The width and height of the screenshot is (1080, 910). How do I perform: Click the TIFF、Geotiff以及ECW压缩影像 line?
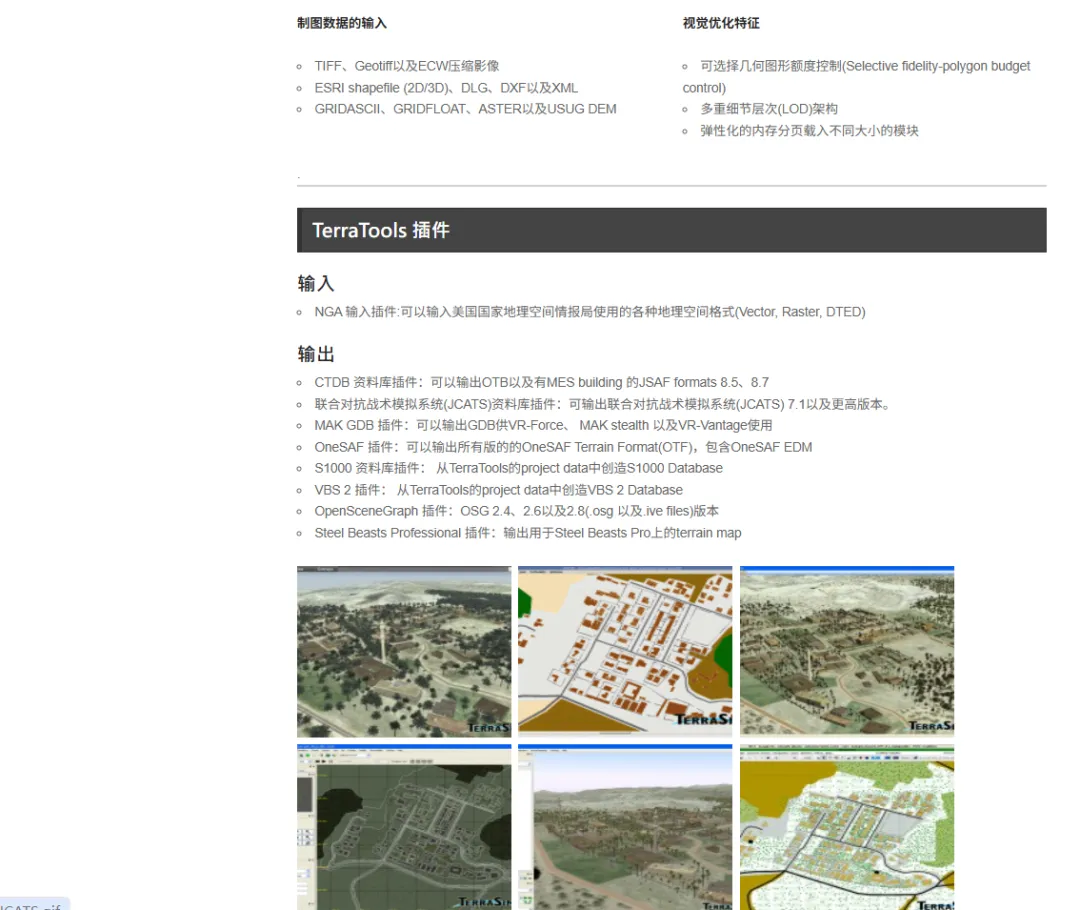[406, 66]
